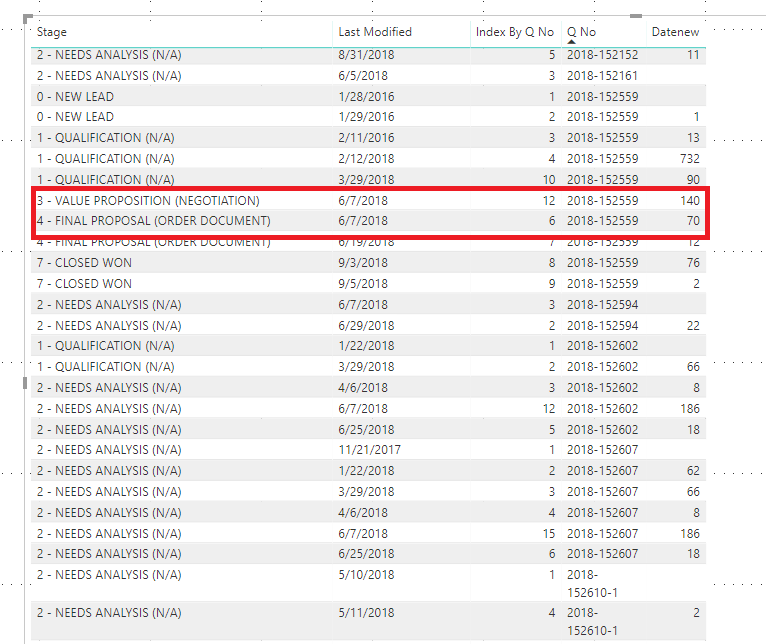Select Datenew value 90
Image resolution: width=766 pixels, height=644 pixels.
693,180
